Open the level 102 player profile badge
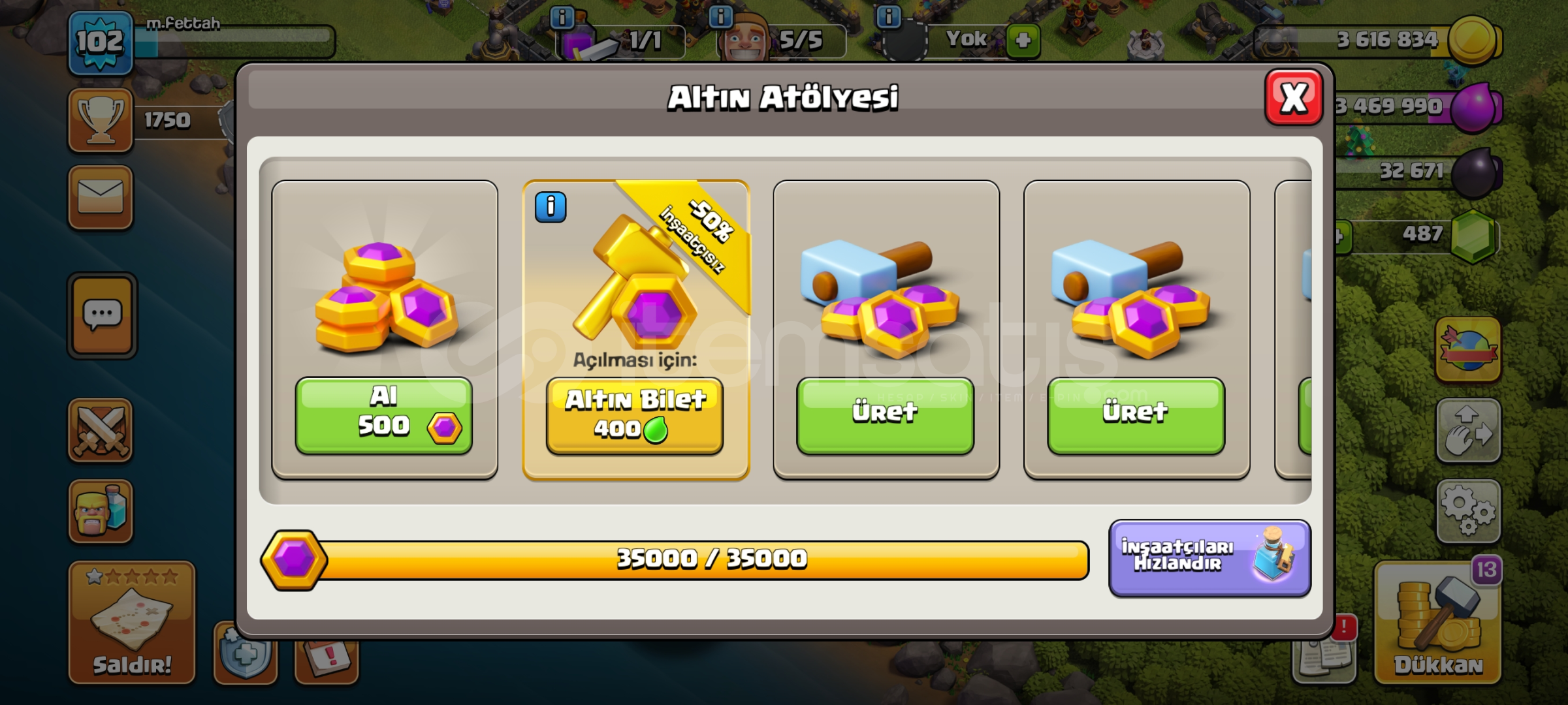The image size is (1568, 705). pyautogui.click(x=101, y=43)
